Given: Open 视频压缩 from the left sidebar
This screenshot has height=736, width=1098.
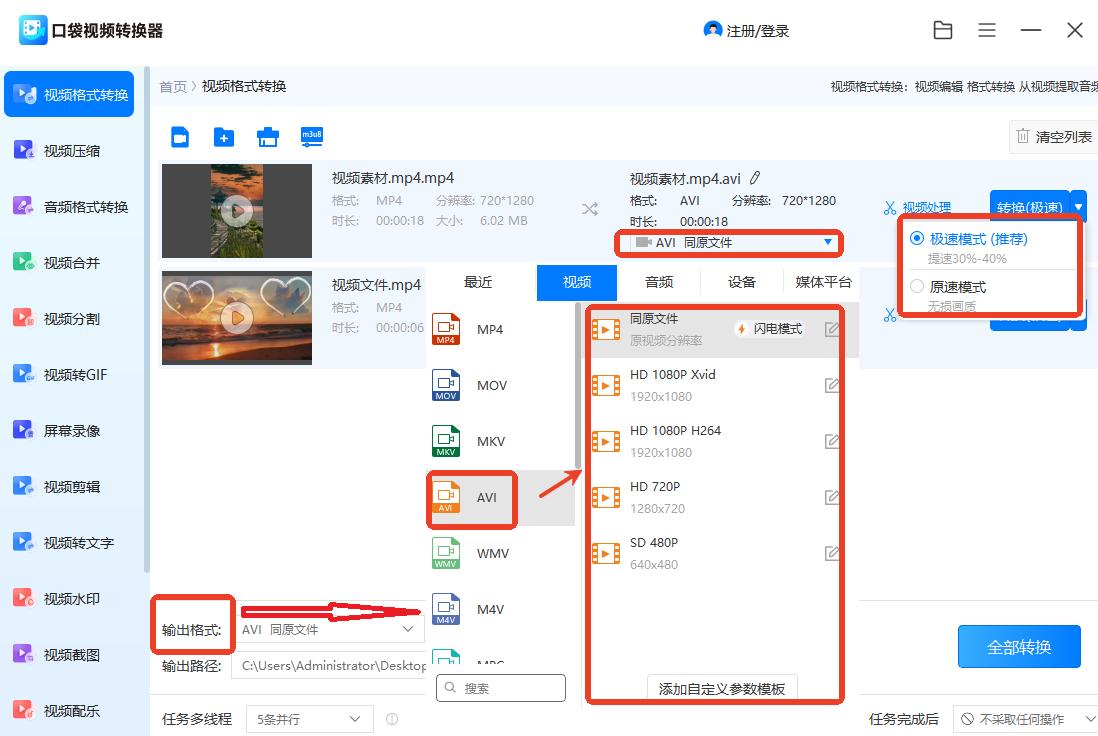Looking at the screenshot, I should click(x=68, y=151).
